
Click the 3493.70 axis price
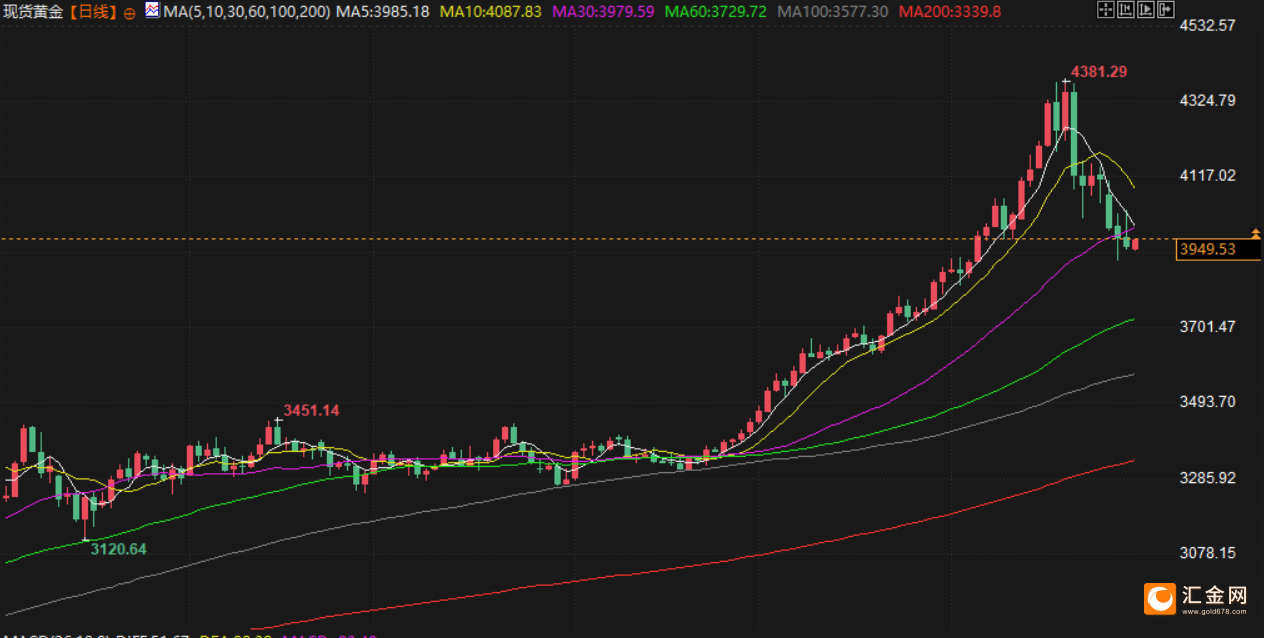pyautogui.click(x=1208, y=402)
